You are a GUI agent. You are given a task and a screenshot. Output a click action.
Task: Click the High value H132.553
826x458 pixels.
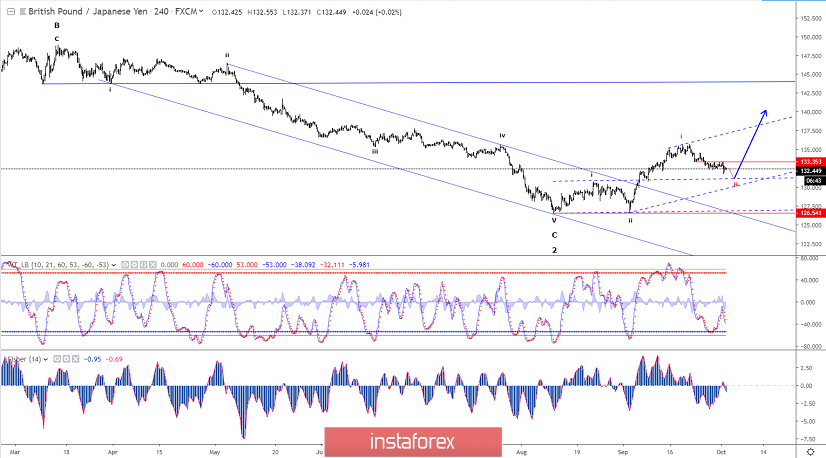click(x=262, y=12)
